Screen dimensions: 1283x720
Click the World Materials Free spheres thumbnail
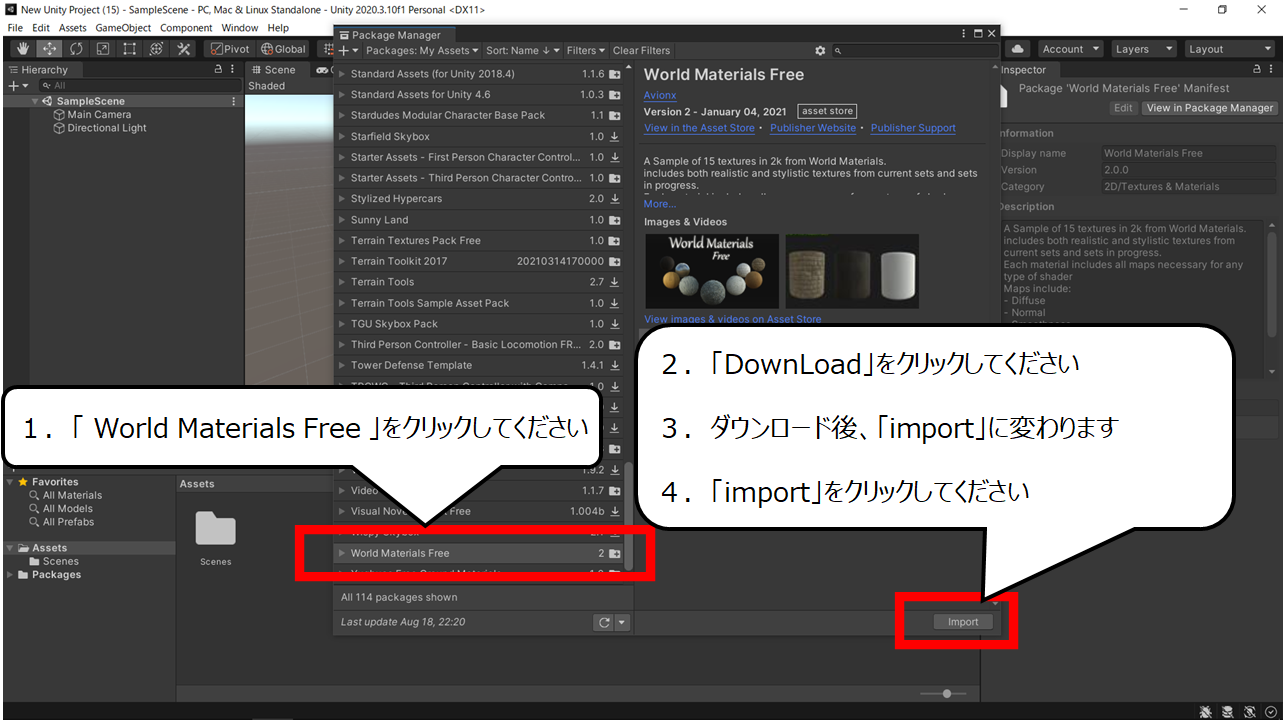tap(712, 271)
